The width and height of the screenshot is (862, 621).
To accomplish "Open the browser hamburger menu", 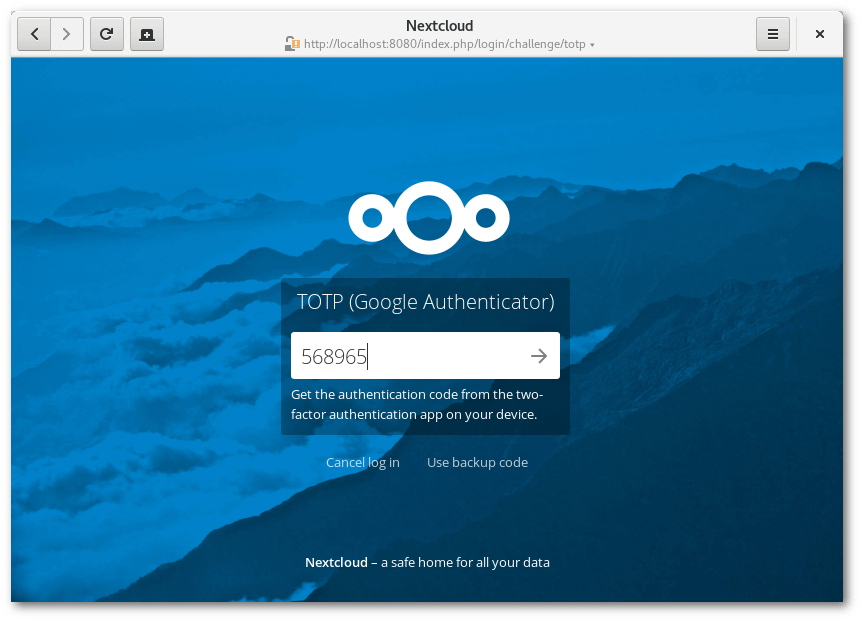I will coord(772,34).
